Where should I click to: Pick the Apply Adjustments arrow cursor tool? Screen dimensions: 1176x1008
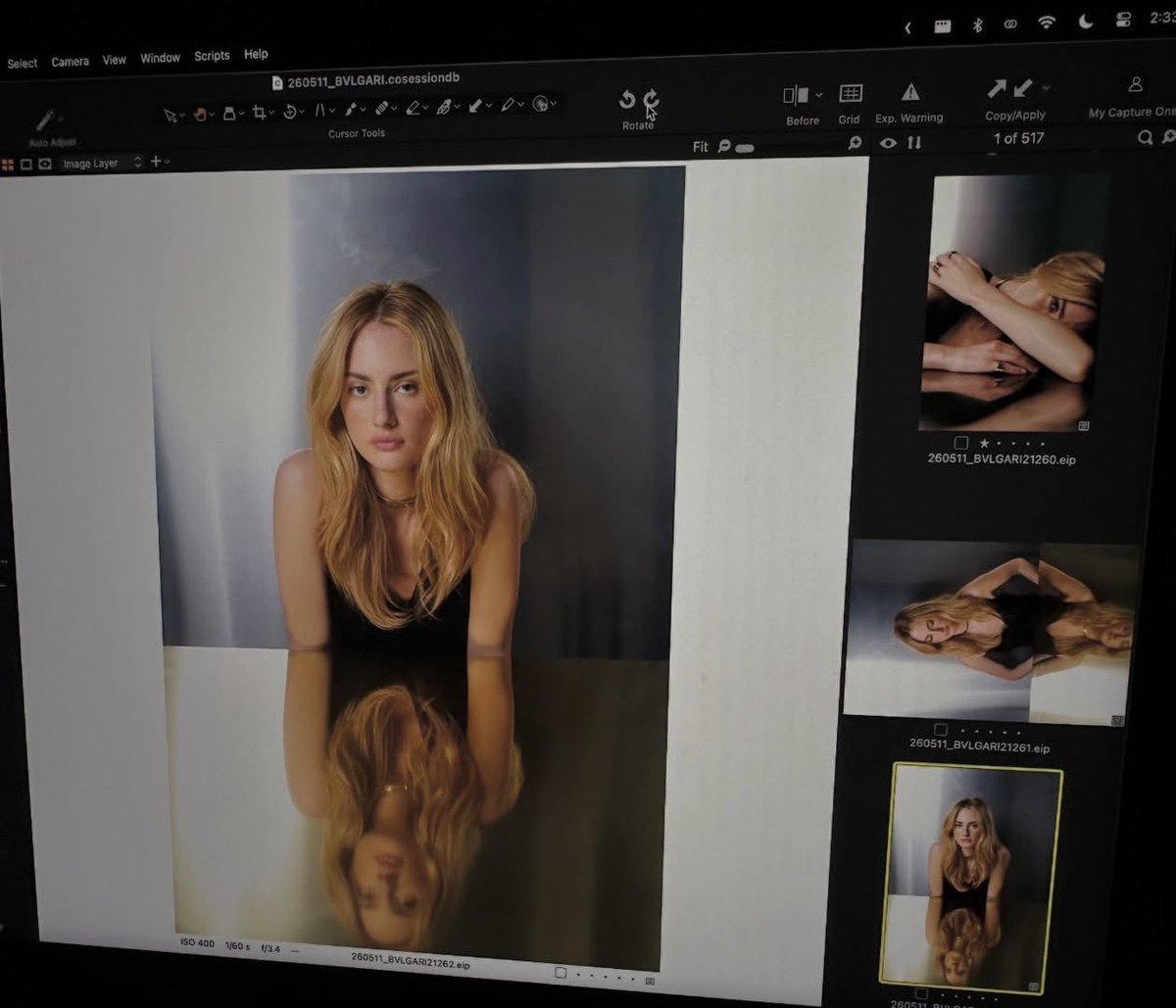475,105
